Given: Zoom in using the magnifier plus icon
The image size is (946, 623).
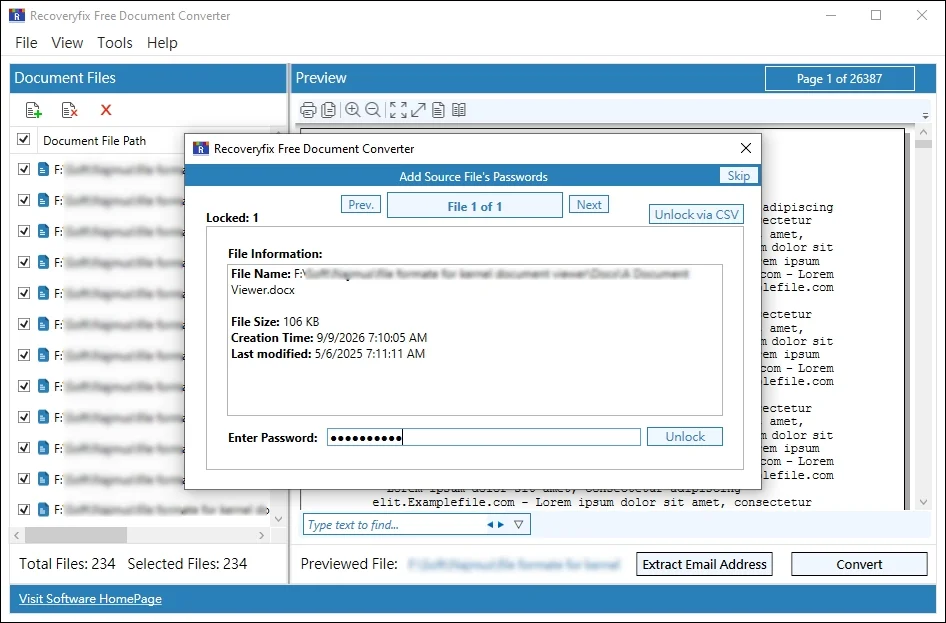Looking at the screenshot, I should 352,110.
